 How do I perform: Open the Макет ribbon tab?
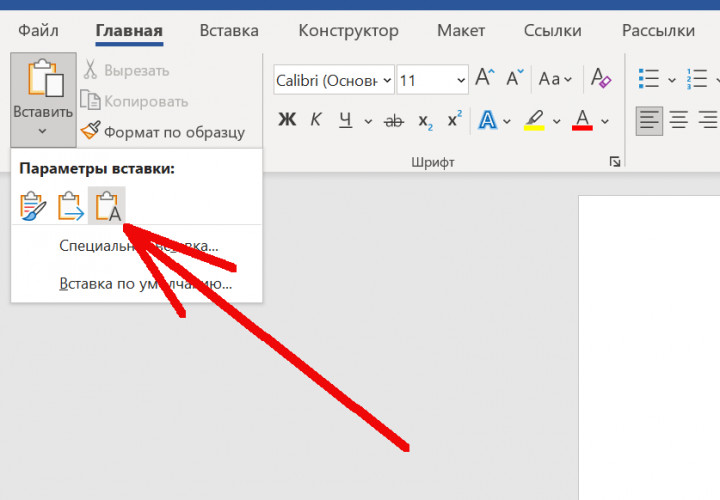(x=460, y=31)
